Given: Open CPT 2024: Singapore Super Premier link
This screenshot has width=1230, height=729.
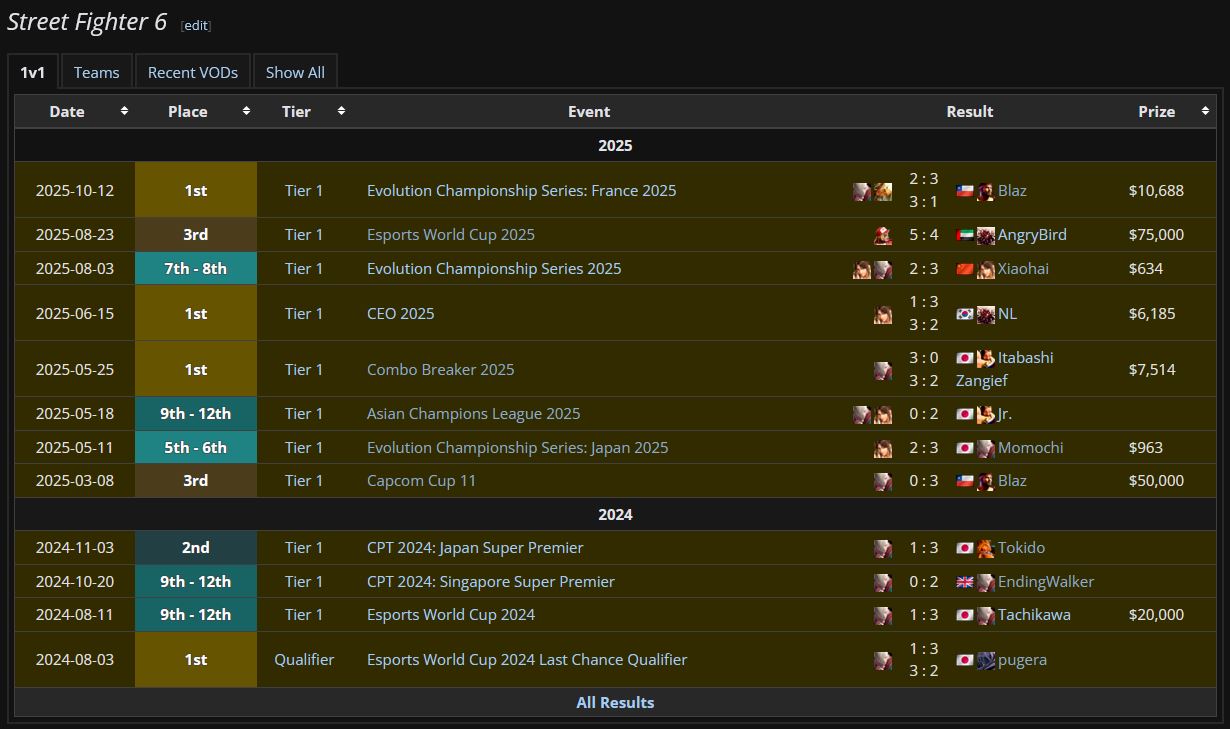Looking at the screenshot, I should coord(491,582).
